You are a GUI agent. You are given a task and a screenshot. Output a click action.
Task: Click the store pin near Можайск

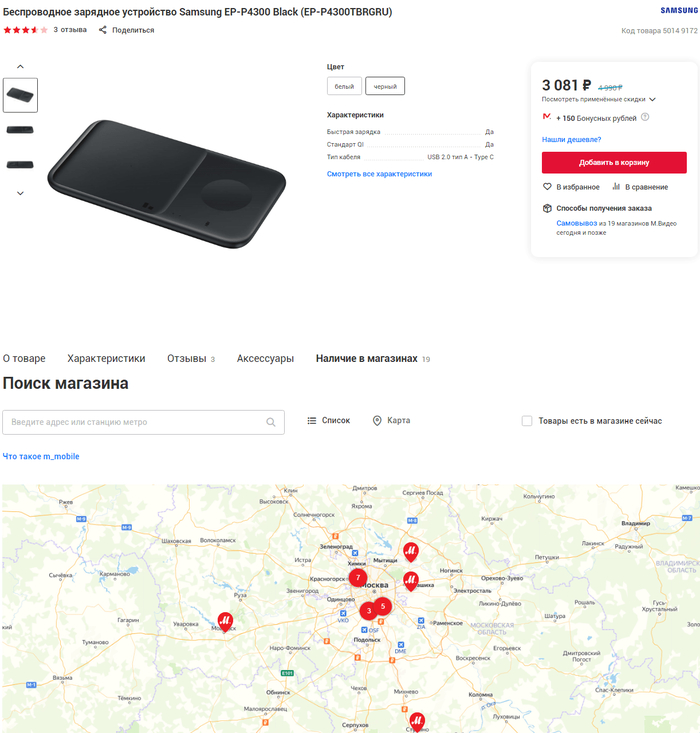click(x=225, y=622)
